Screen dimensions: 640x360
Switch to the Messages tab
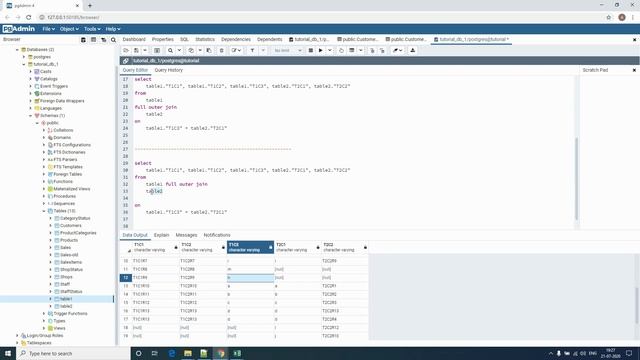tap(186, 235)
